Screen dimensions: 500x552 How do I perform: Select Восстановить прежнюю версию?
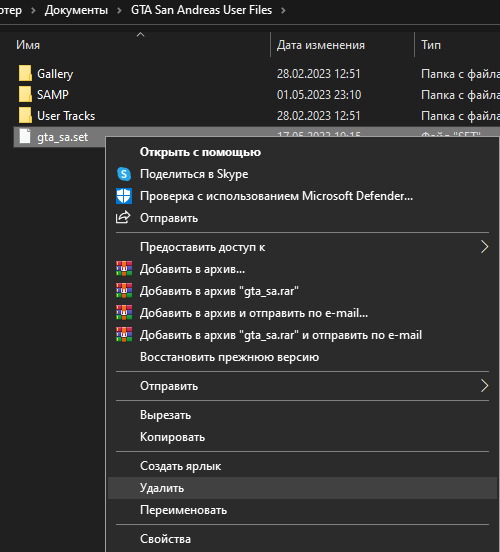[302, 357]
